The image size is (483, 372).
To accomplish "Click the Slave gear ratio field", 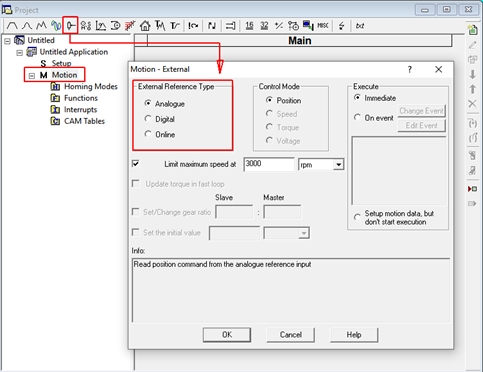I will coord(234,212).
